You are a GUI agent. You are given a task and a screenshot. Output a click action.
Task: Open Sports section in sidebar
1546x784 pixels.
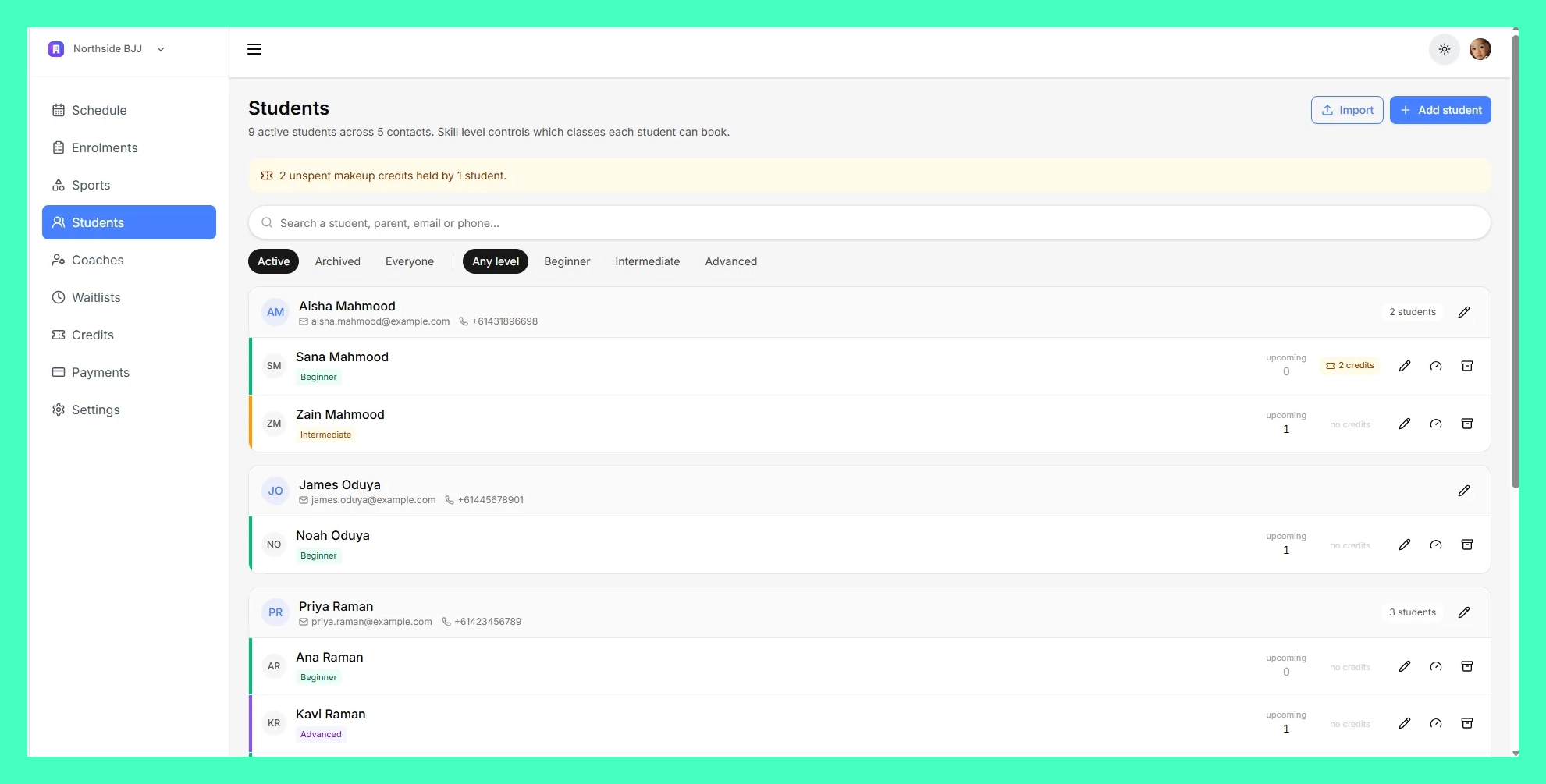129,185
